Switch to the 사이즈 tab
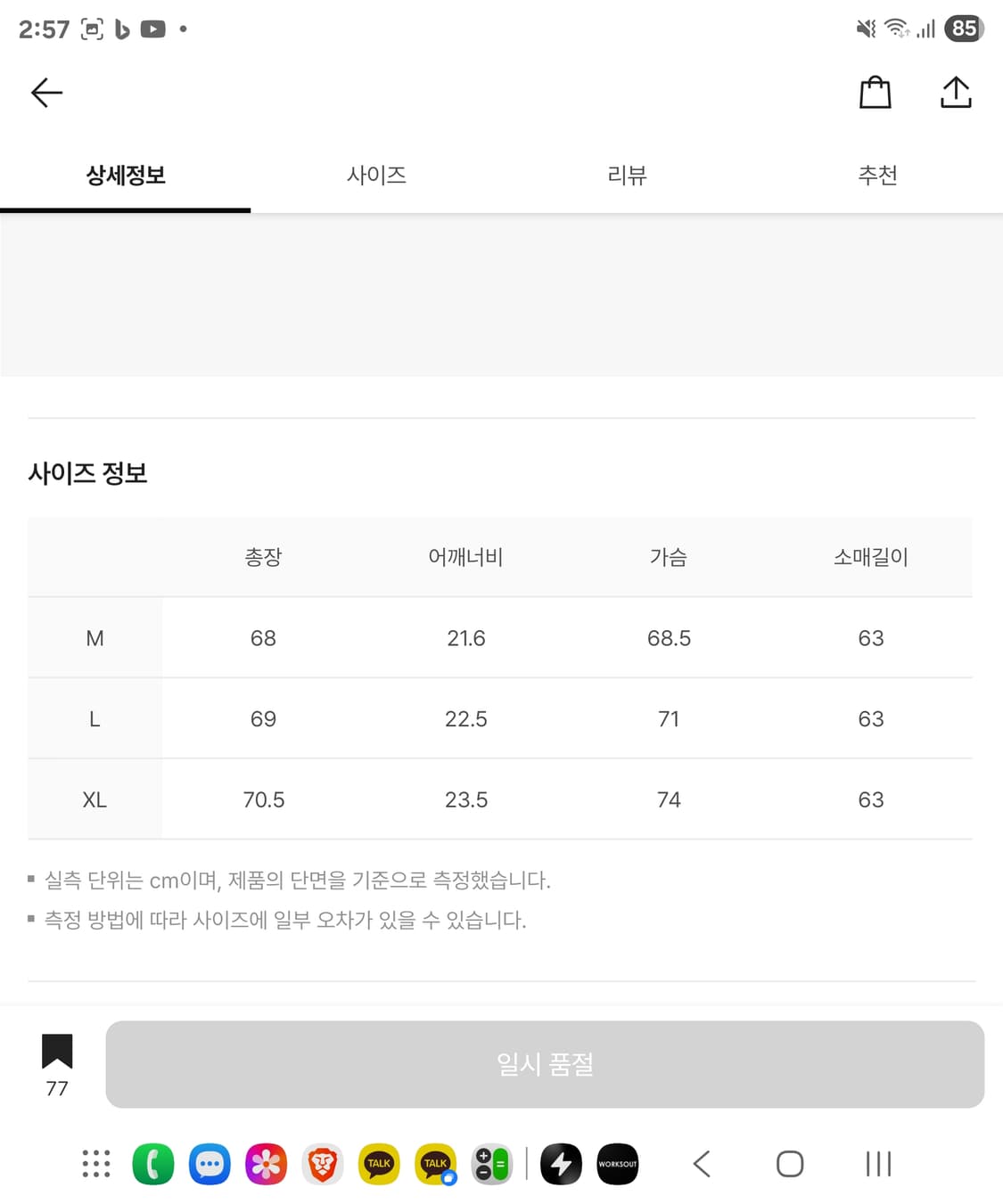 (376, 176)
